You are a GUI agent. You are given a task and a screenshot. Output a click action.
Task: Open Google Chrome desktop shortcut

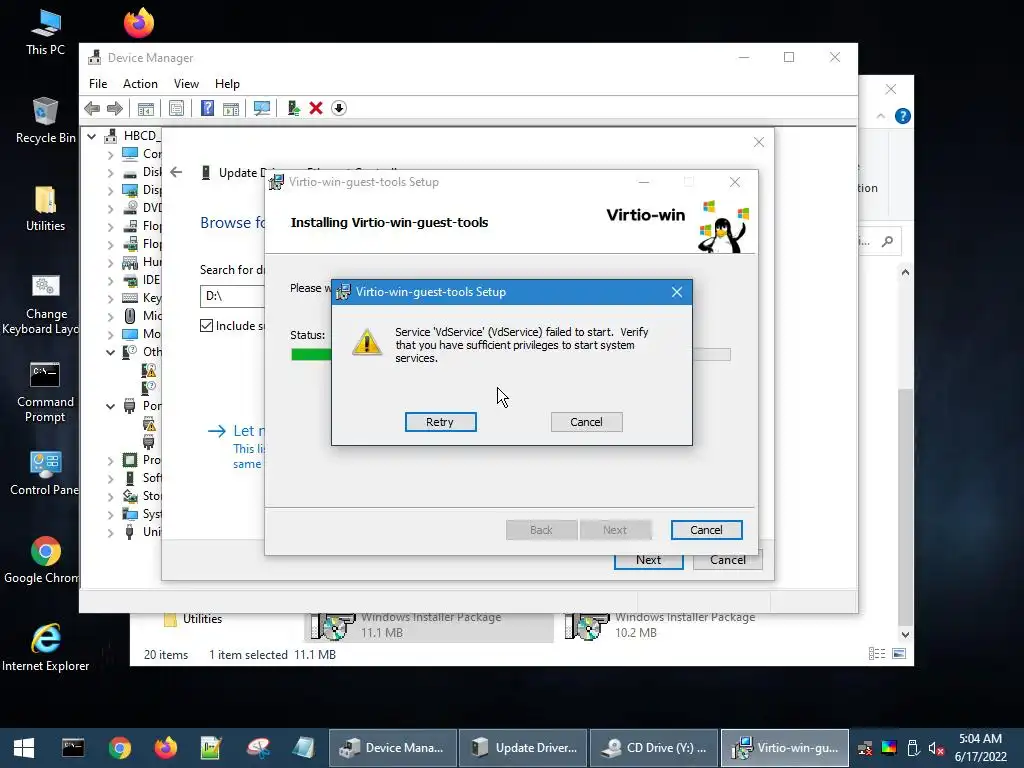(x=45, y=560)
